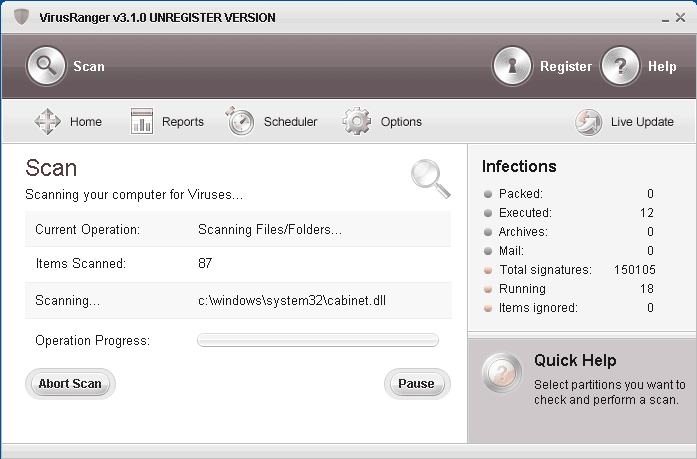Image resolution: width=697 pixels, height=459 pixels.
Task: Click the Home arrows icon
Action: point(48,122)
